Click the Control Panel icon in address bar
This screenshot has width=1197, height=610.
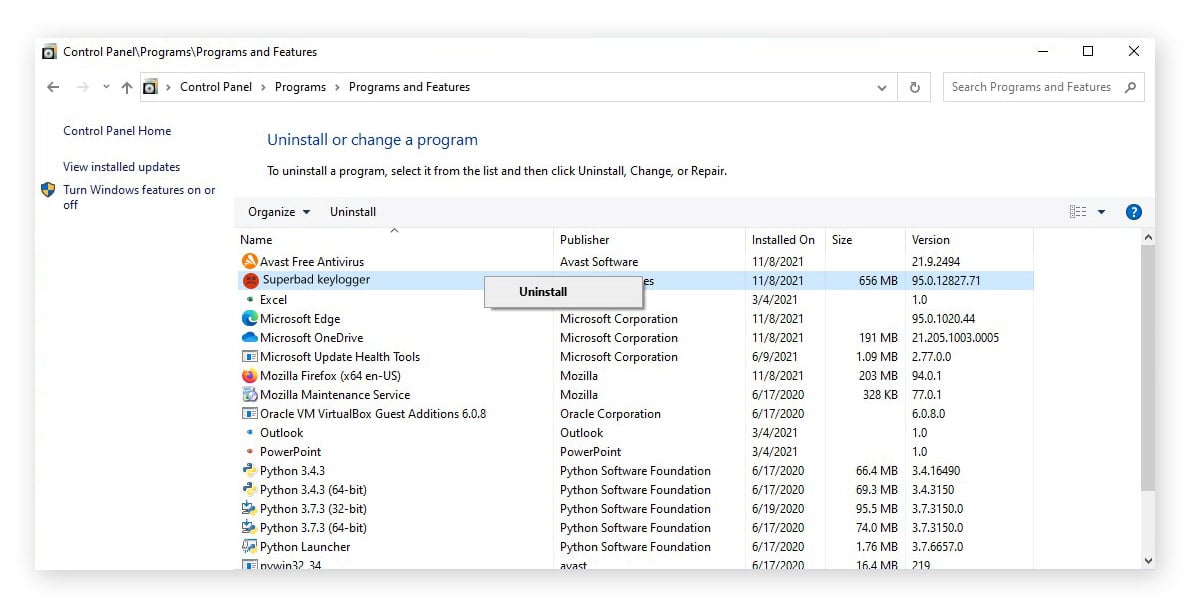151,87
